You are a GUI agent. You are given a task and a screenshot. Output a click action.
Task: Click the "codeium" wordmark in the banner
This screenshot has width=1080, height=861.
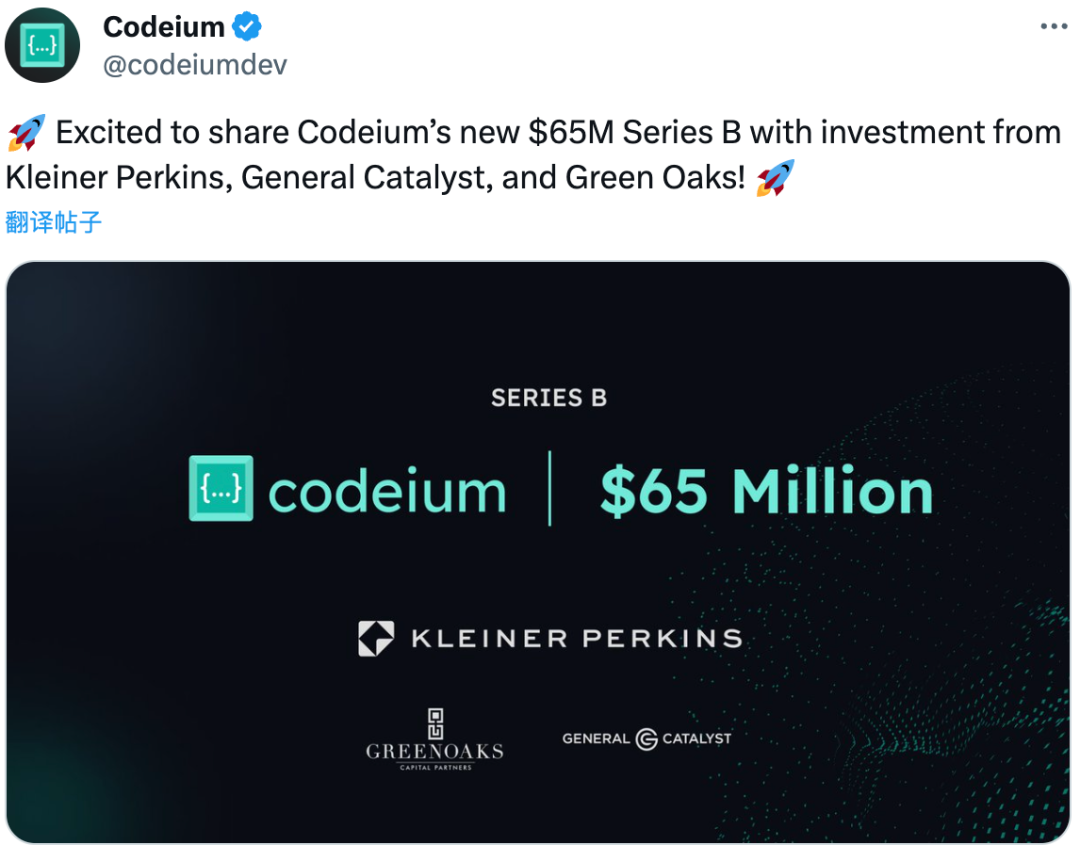click(387, 492)
